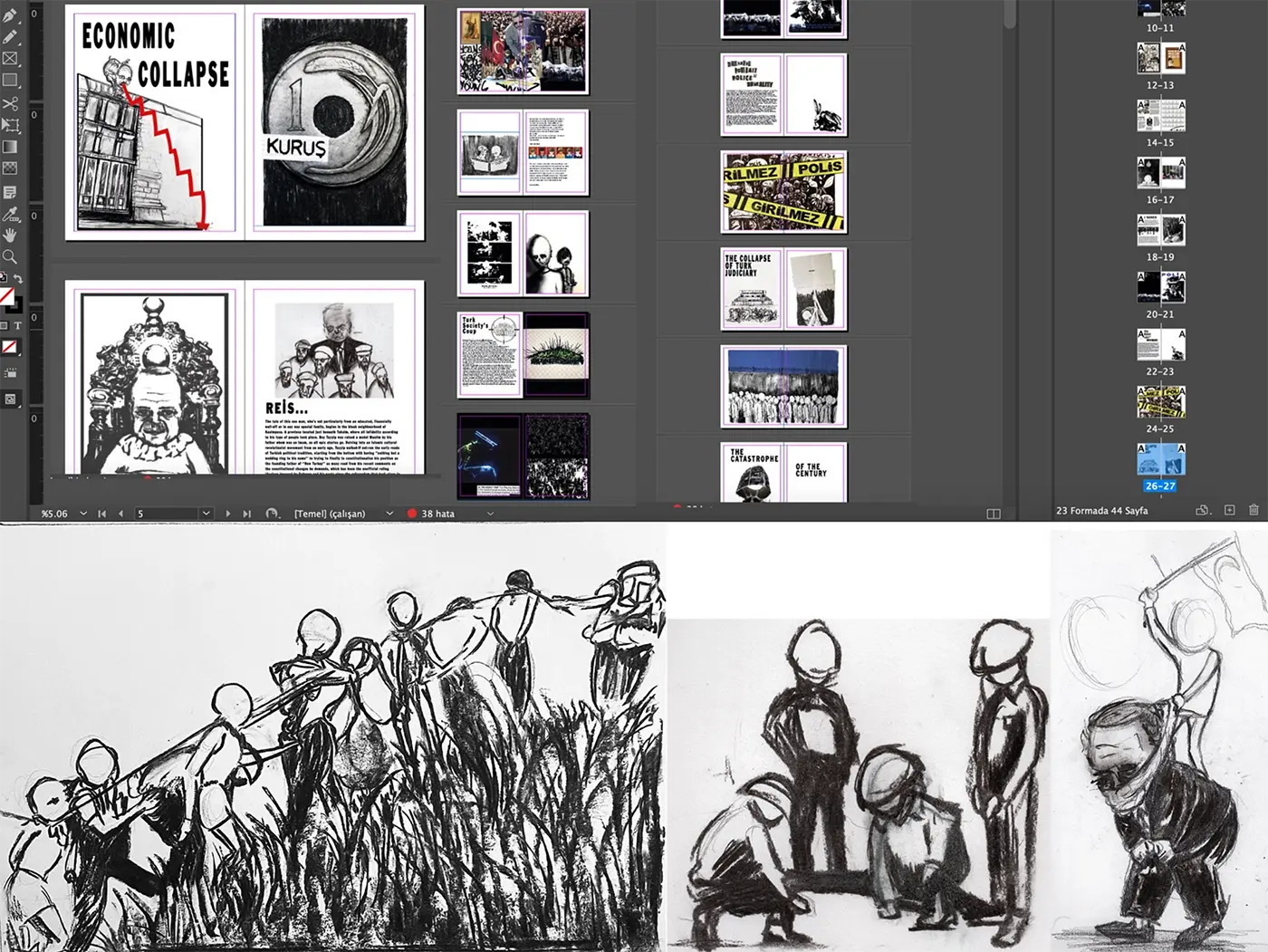
Task: Select the Zoom magnifier tool
Action: (10, 257)
